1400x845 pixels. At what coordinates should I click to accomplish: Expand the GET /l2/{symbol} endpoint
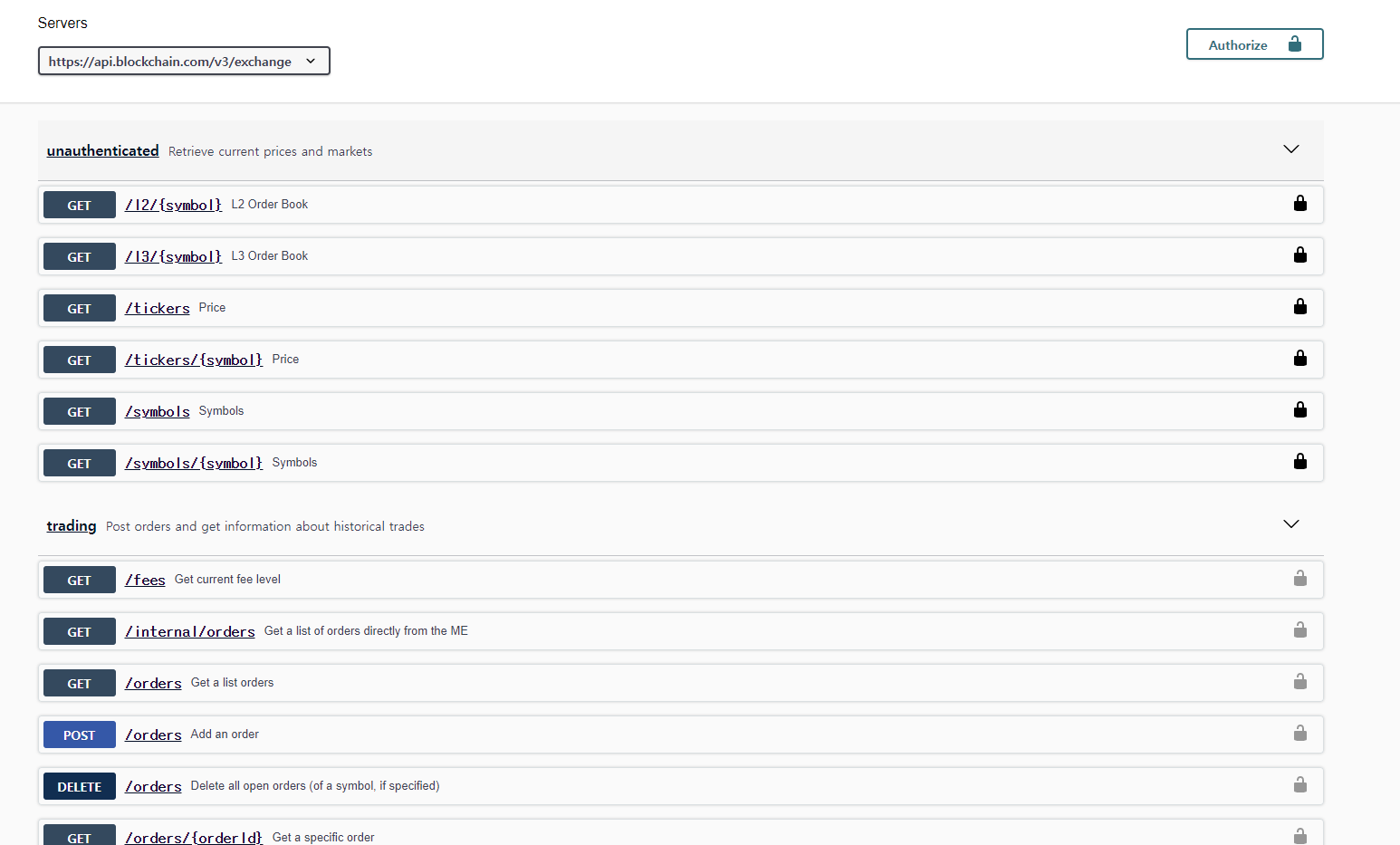click(681, 205)
